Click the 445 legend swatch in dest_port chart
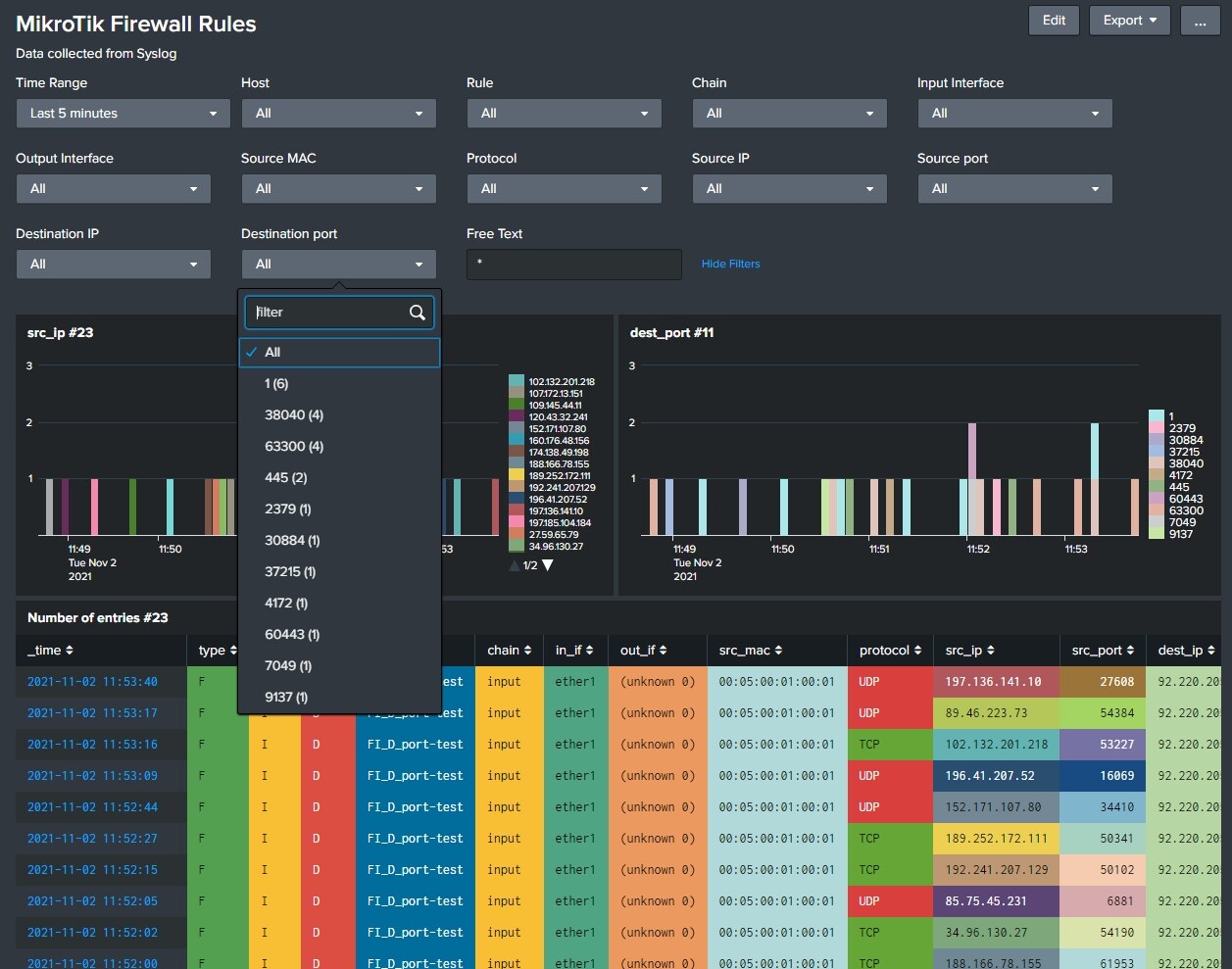 point(1157,487)
